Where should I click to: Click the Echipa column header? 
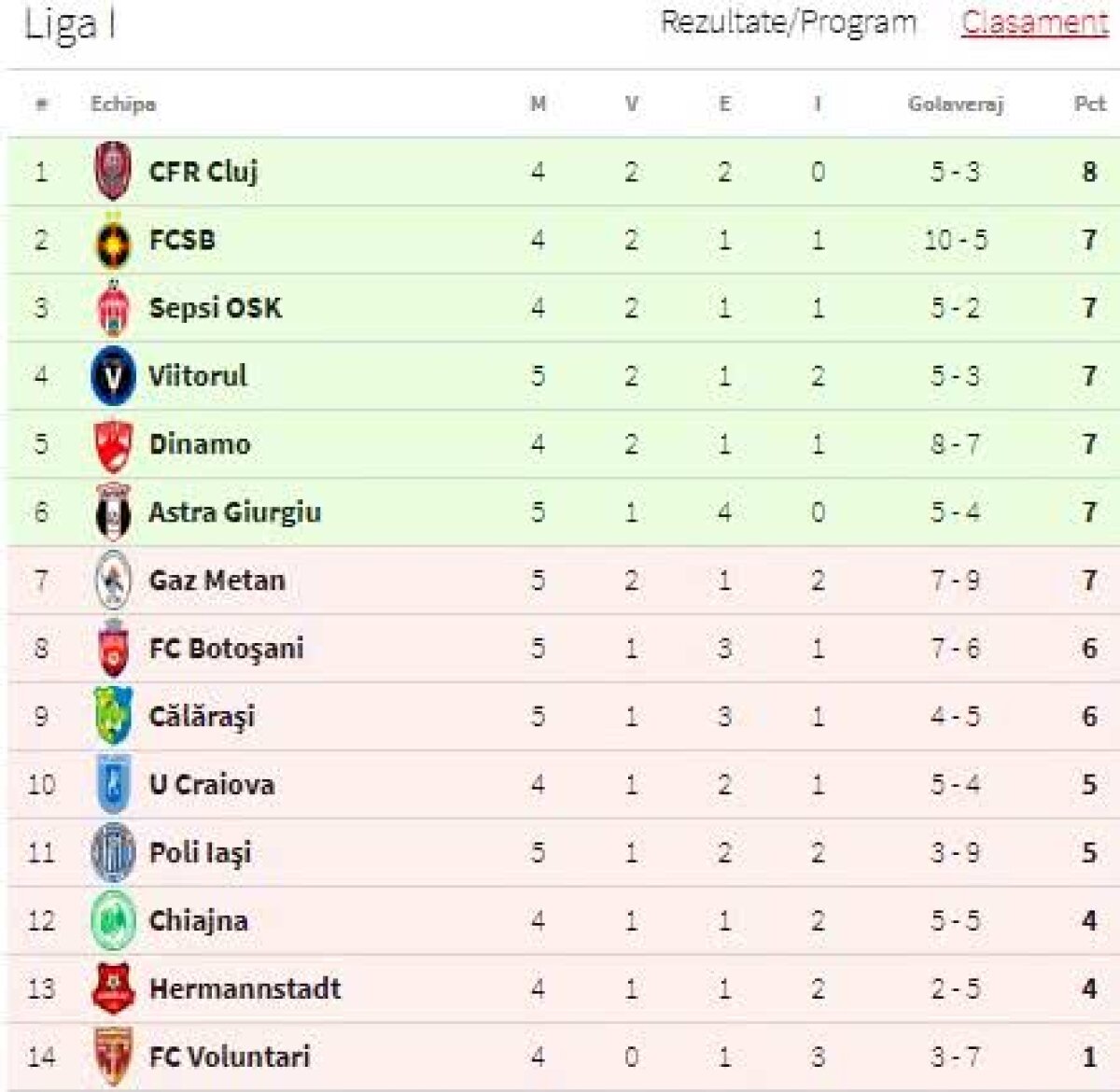click(121, 105)
